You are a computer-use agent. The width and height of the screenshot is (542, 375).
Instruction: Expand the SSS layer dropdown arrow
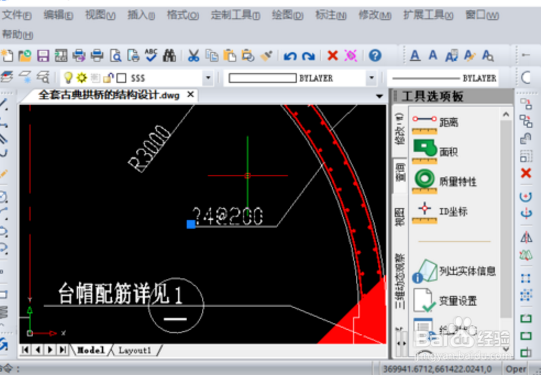click(x=208, y=78)
